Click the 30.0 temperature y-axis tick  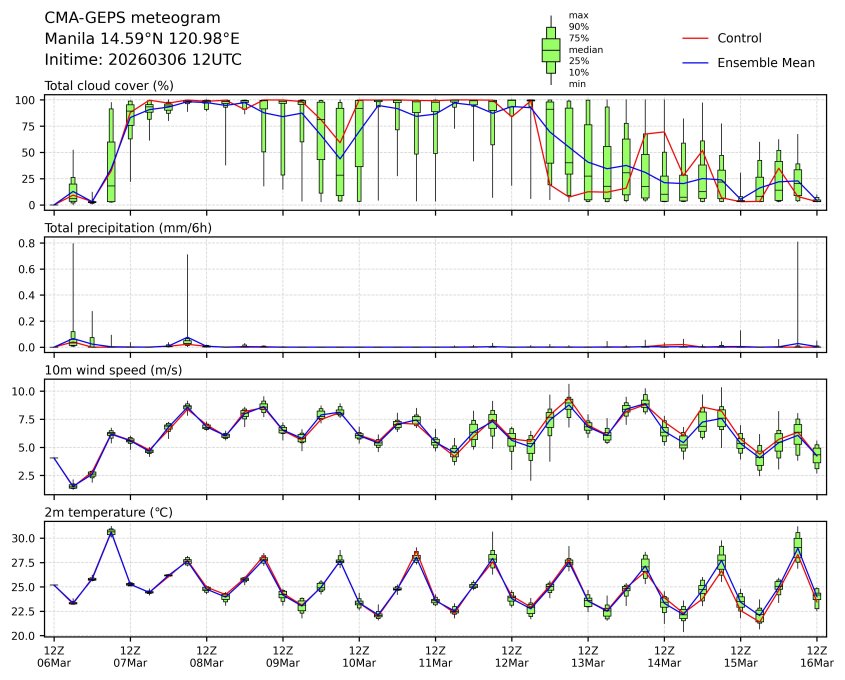click(x=24, y=538)
